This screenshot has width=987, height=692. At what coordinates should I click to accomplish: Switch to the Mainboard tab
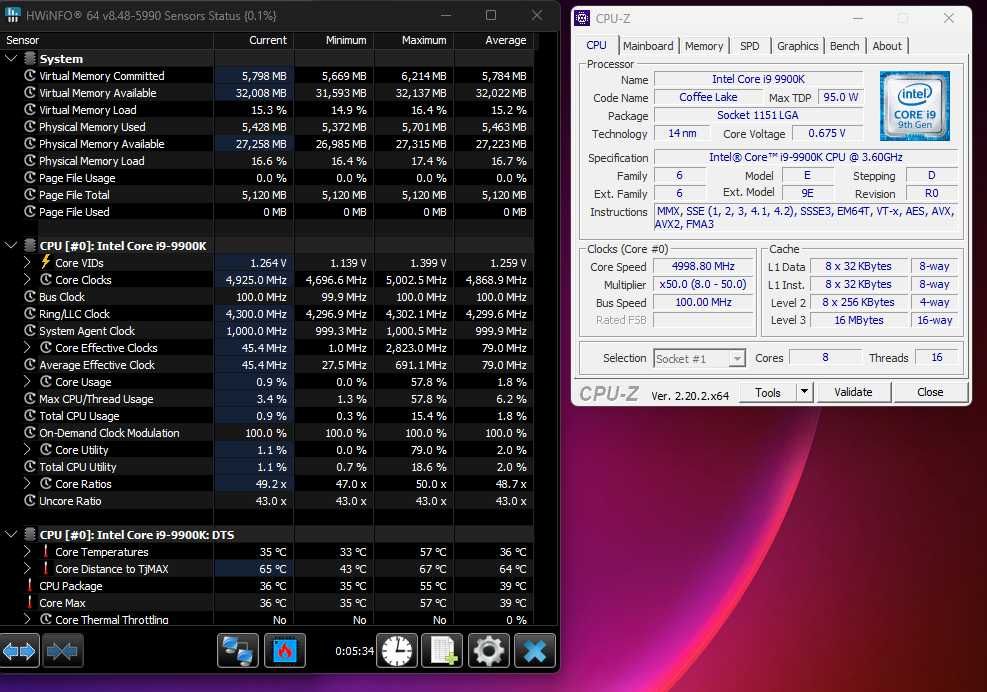point(648,46)
